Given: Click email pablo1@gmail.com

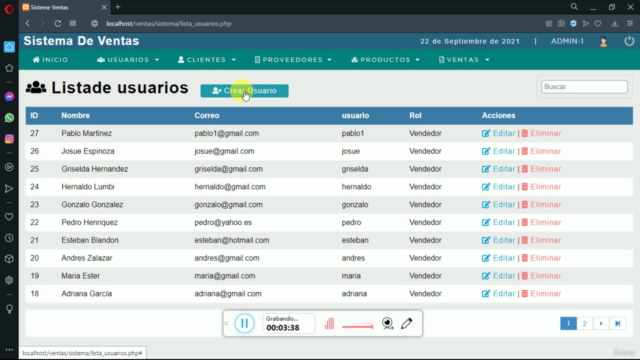Looking at the screenshot, I should [227, 133].
